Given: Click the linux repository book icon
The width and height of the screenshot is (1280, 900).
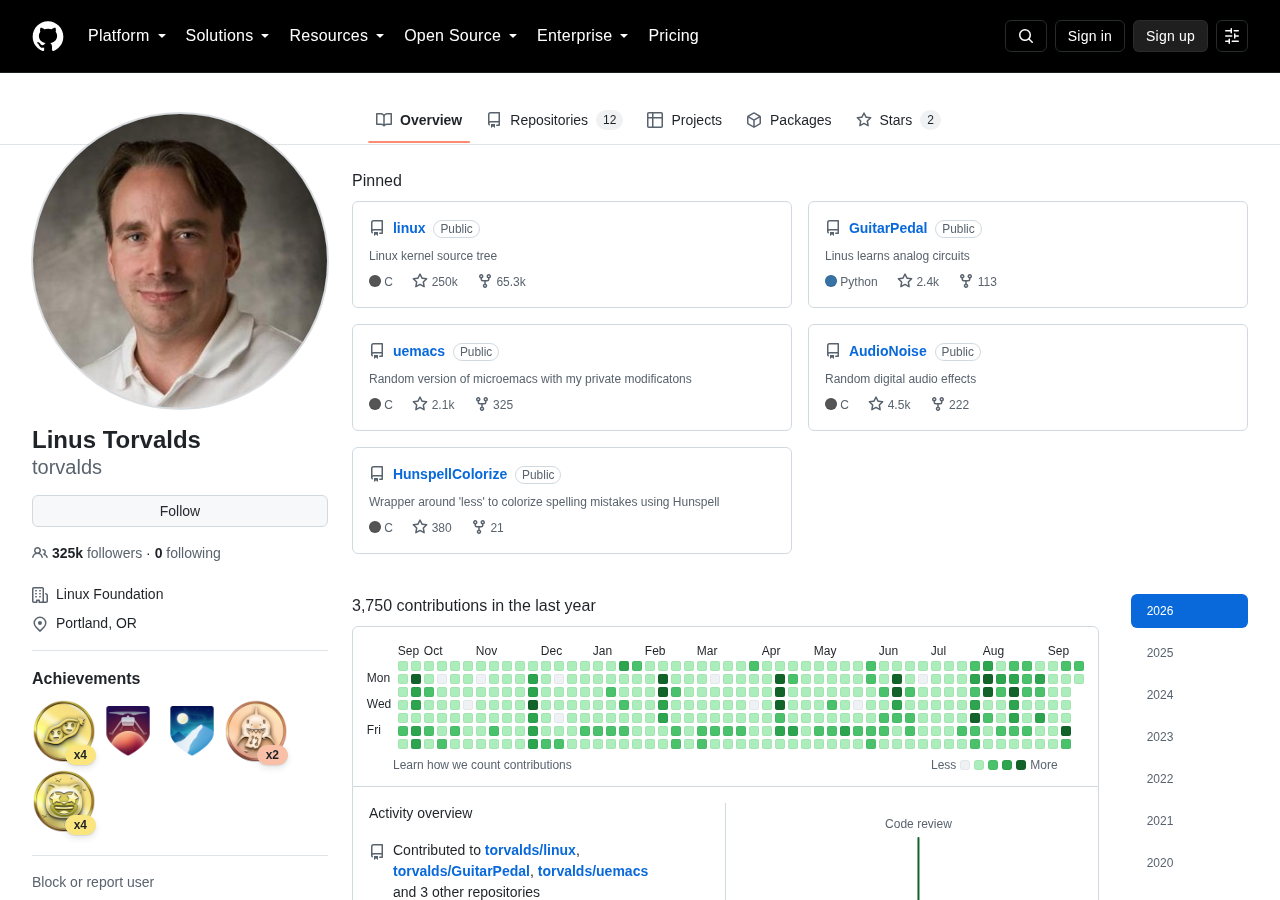Looking at the screenshot, I should [x=377, y=228].
